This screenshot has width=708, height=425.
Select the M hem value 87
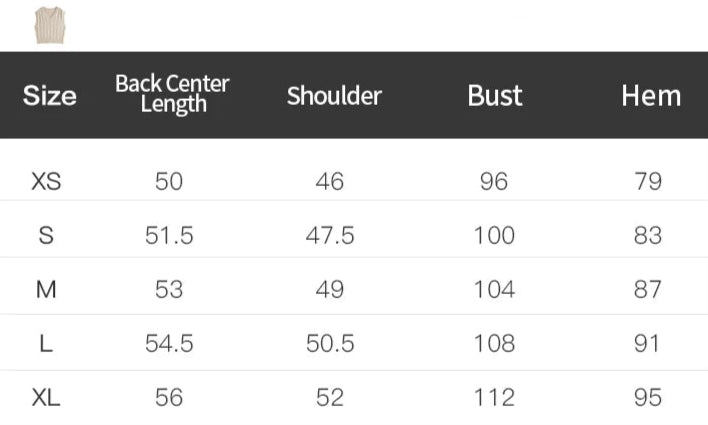[x=648, y=290]
